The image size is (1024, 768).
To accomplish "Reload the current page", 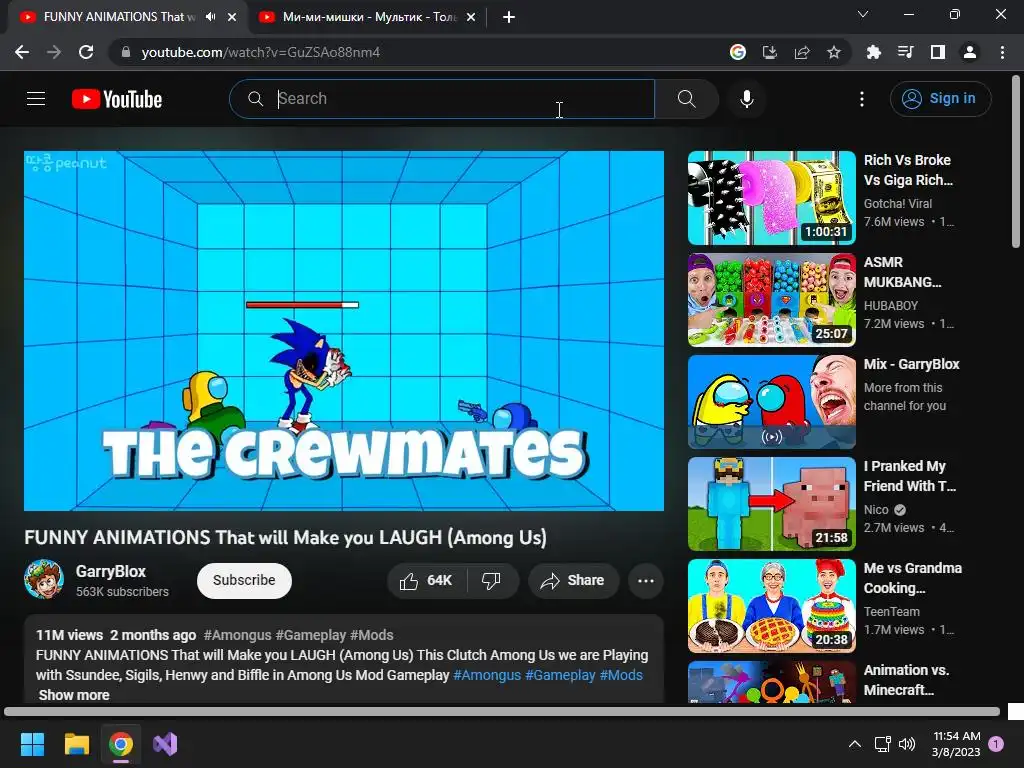I will pyautogui.click(x=86, y=52).
